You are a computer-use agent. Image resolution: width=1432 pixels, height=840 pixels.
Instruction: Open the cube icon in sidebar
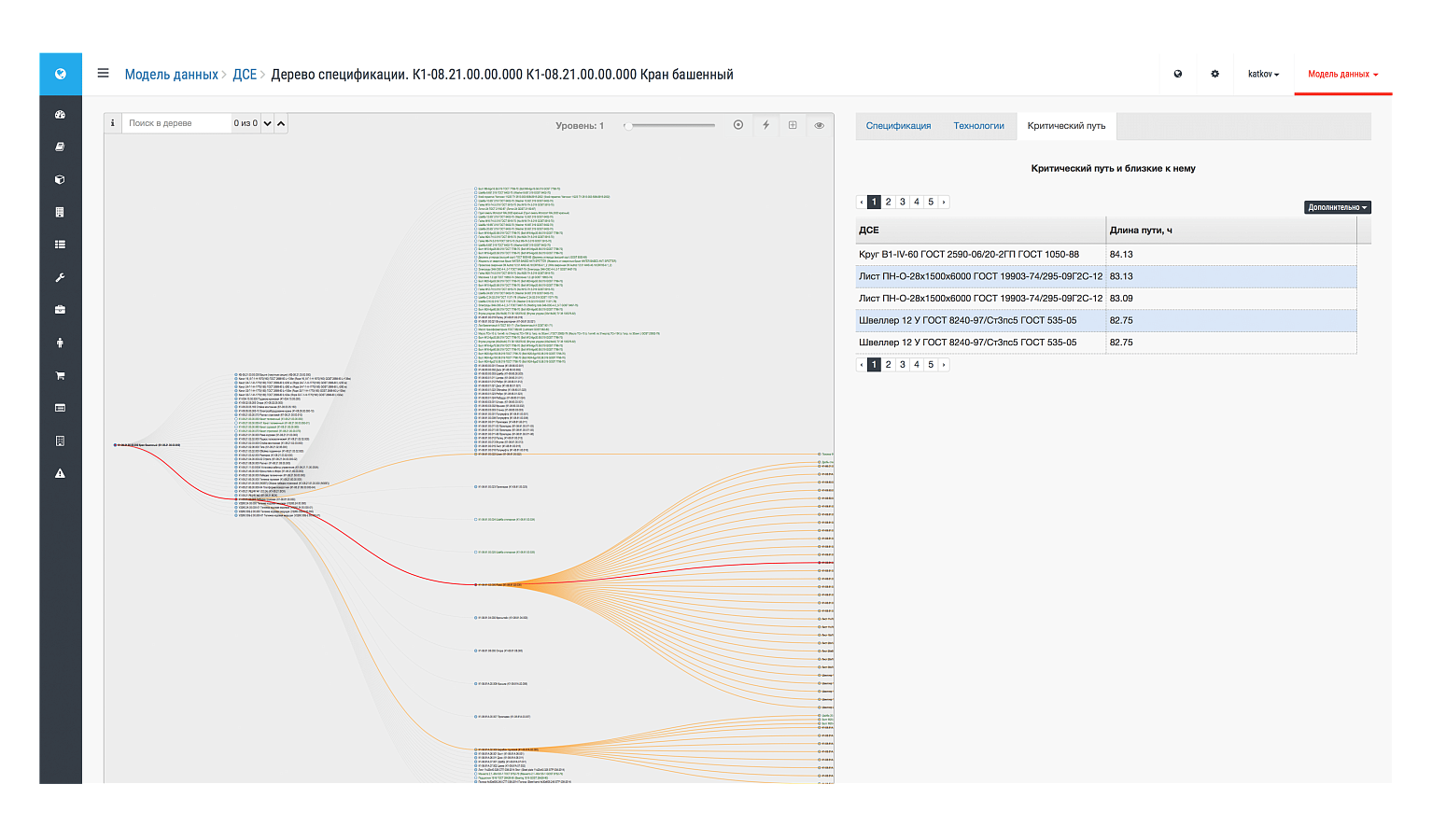60,179
